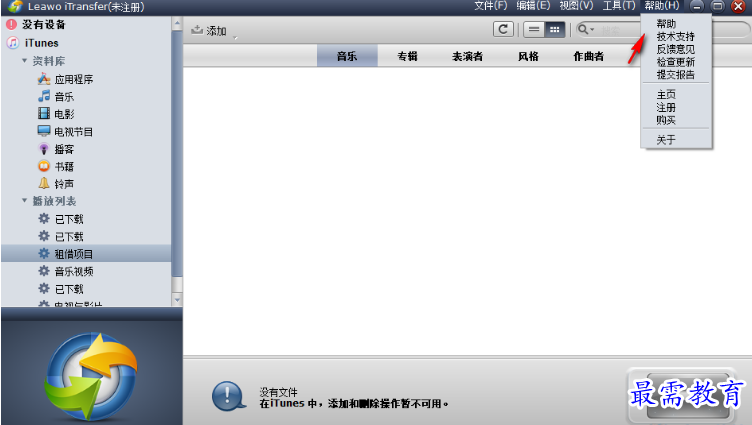The width and height of the screenshot is (752, 425).
Task: Choose 主页 from help menu
Action: pos(666,94)
